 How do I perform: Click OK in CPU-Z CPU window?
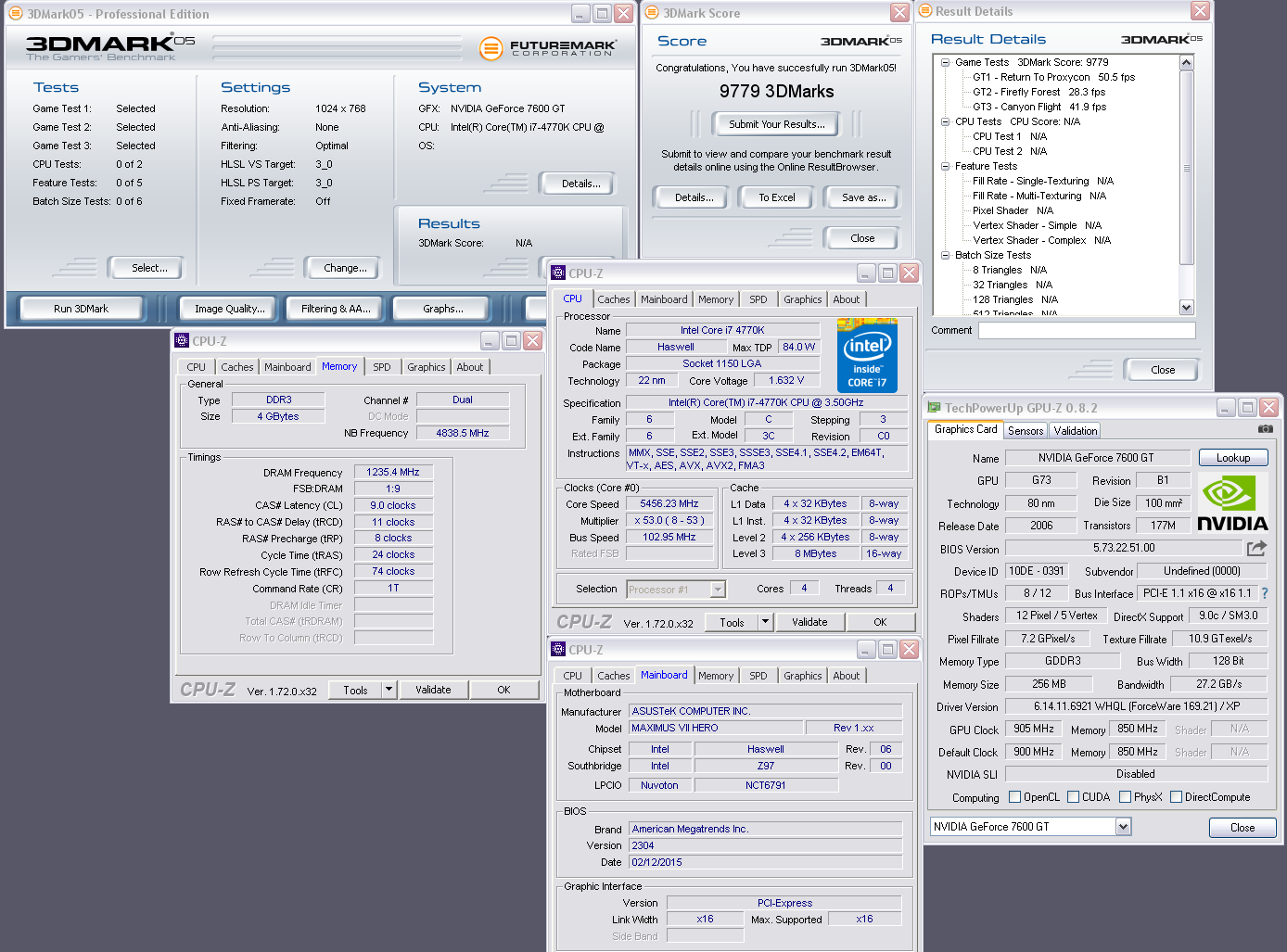tap(879, 622)
